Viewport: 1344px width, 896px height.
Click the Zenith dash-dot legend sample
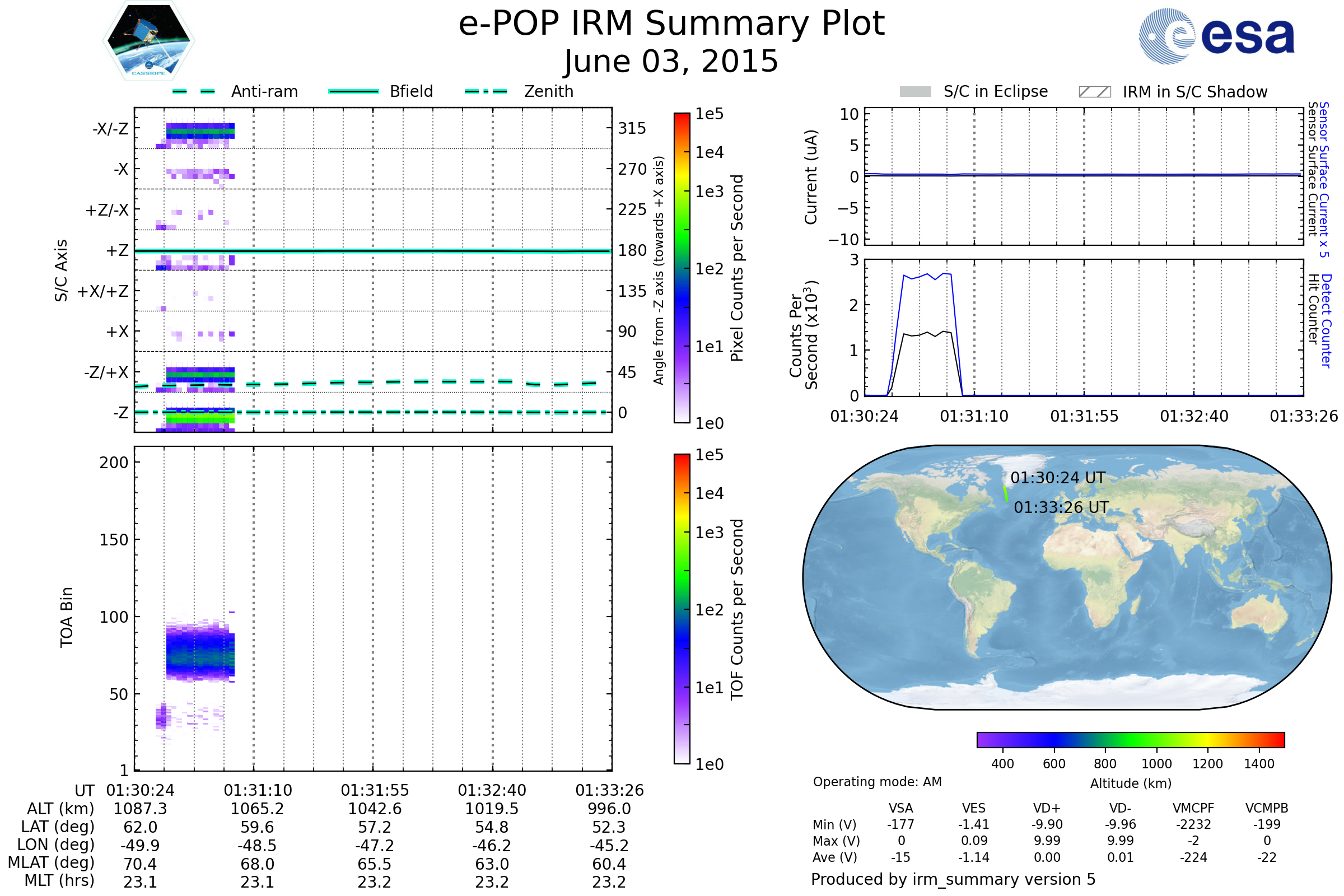click(486, 91)
